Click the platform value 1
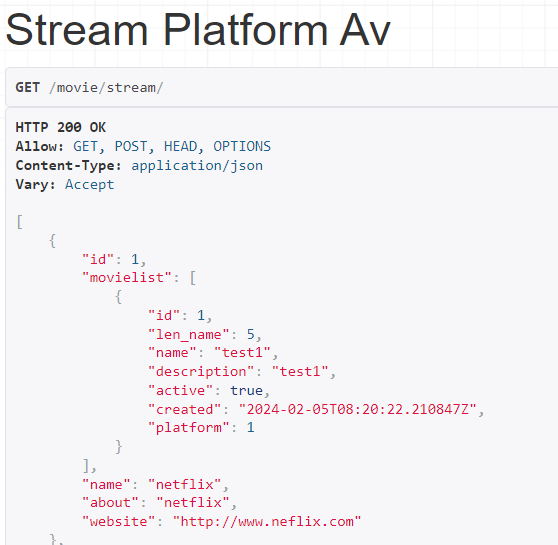 [x=251, y=428]
